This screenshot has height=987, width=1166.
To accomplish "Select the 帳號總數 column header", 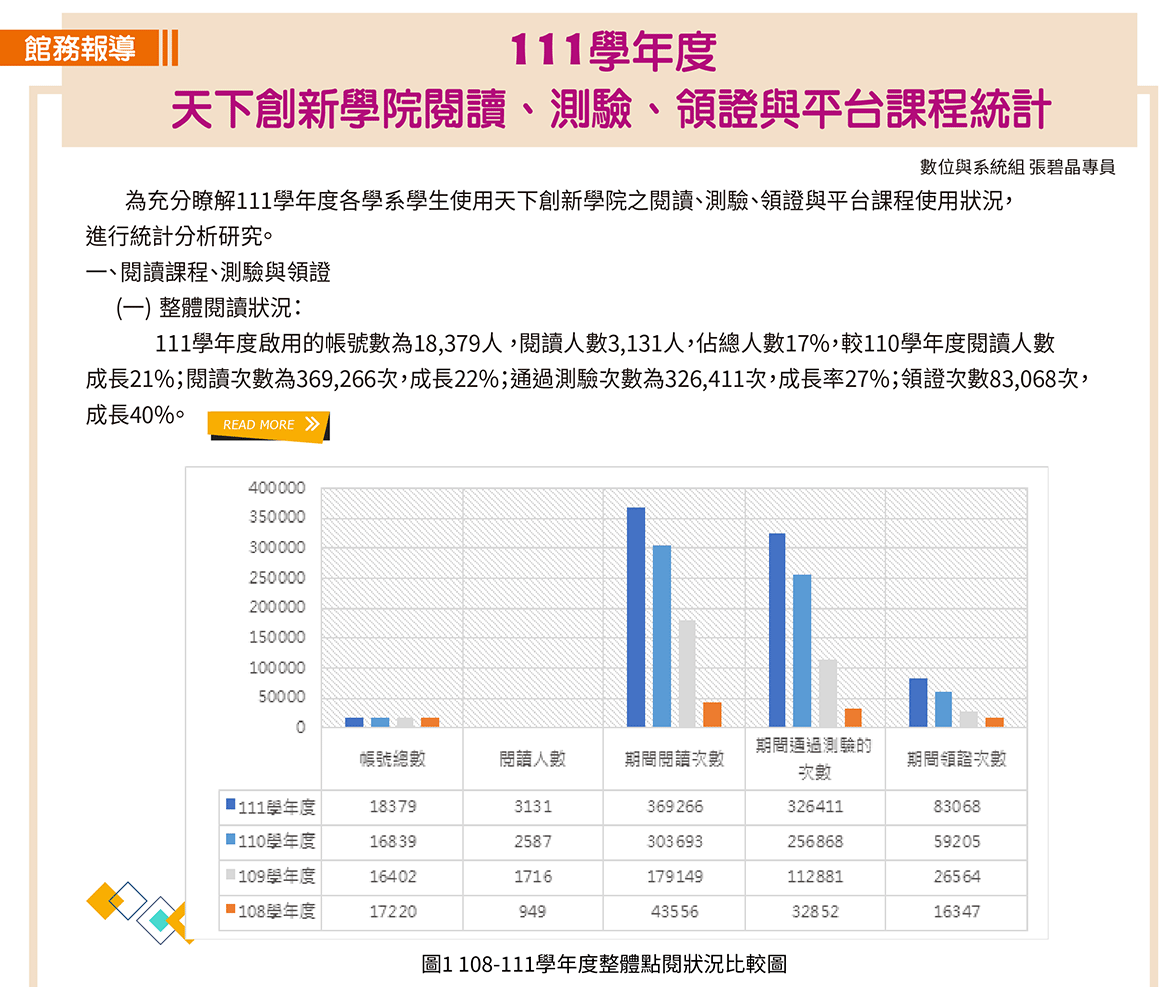I will point(392,759).
